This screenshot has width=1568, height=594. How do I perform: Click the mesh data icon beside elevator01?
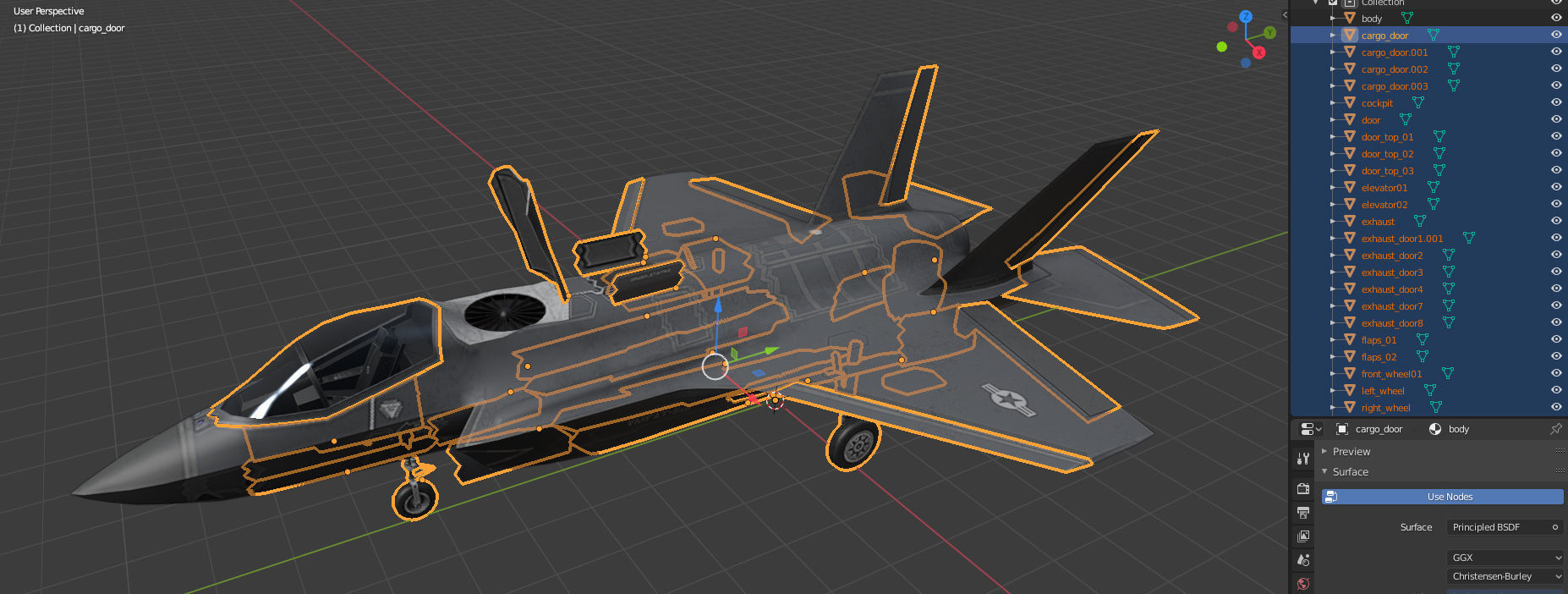[x=1434, y=187]
